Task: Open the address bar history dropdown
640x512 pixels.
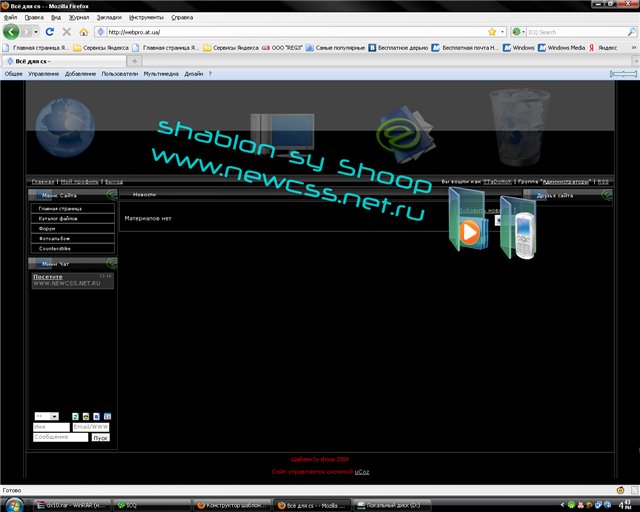Action: [502, 32]
